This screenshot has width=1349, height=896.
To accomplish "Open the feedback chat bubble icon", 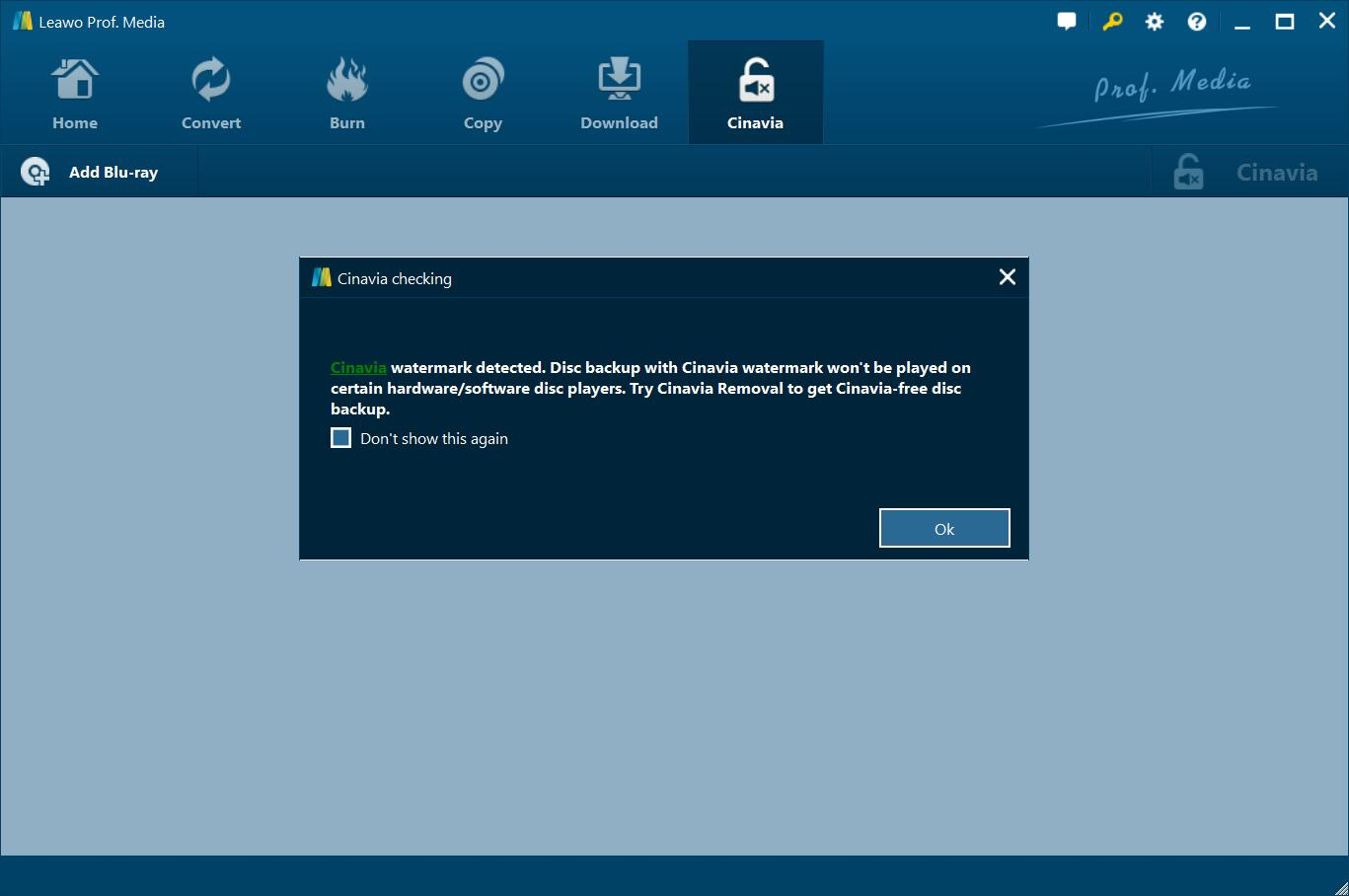I will click(1067, 22).
